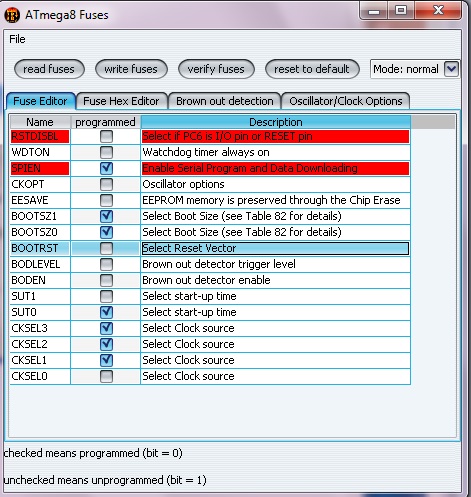Image resolution: width=471 pixels, height=497 pixels.
Task: Maximize the ATmega8 Fuses window
Action: (401, 11)
